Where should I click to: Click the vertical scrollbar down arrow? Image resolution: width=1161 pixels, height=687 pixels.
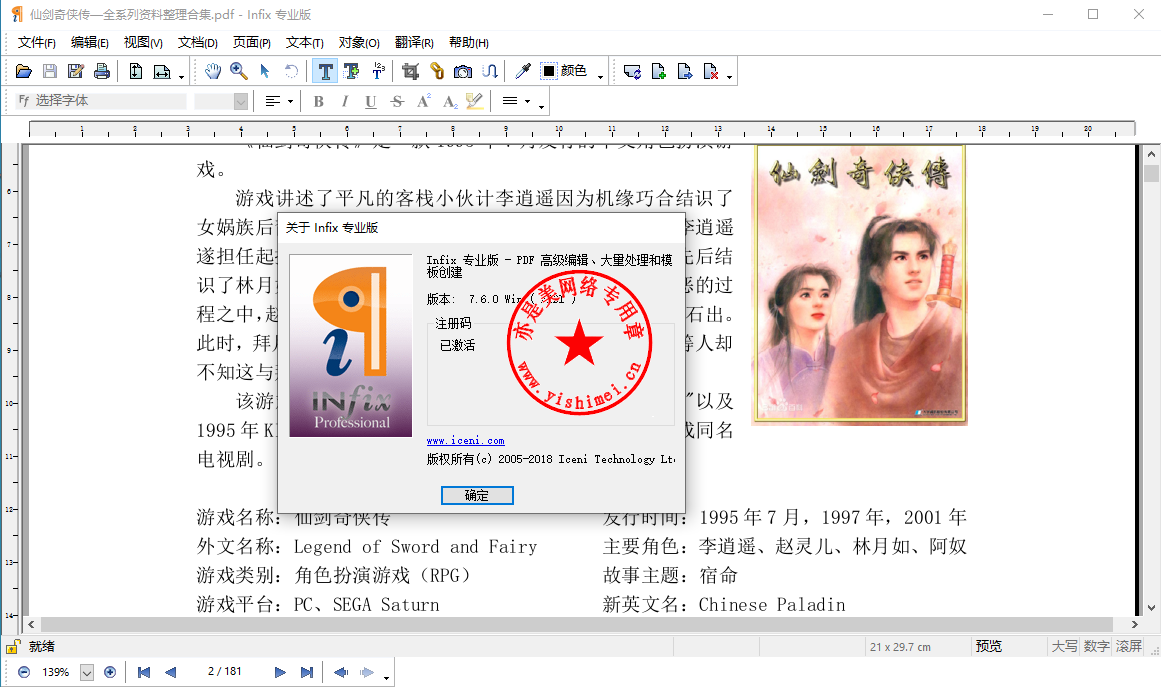click(1151, 607)
